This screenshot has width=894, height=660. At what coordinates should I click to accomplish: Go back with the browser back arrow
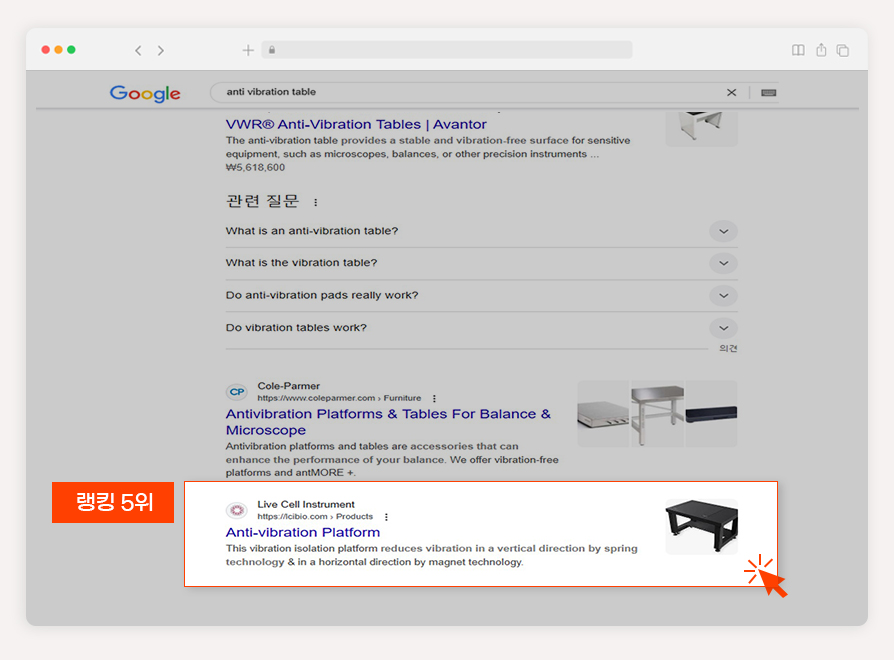tap(138, 51)
